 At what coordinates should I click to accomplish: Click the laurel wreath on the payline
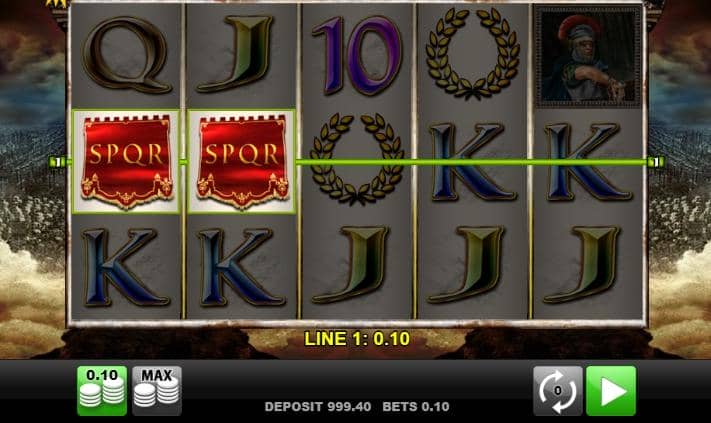point(357,159)
